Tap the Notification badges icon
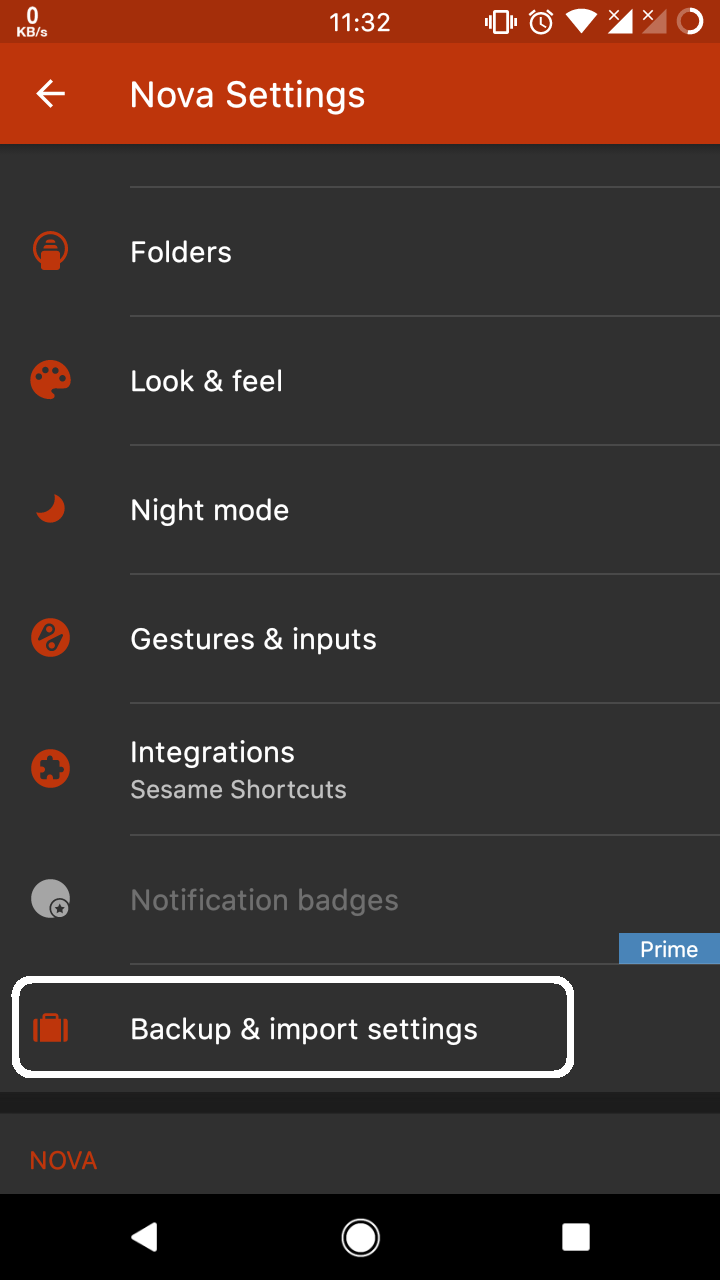Viewport: 720px width, 1280px height. 50,899
